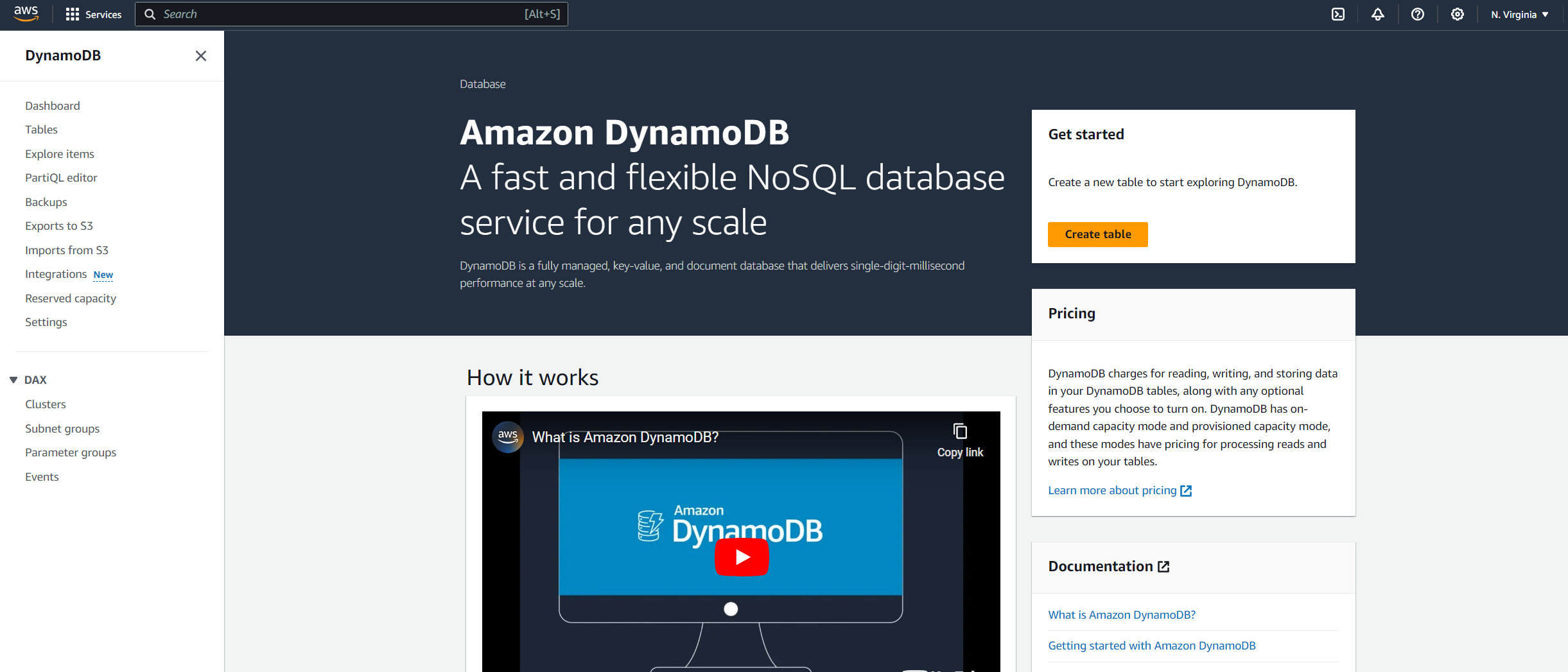Open PartiQL editor in the sidebar

coord(62,178)
